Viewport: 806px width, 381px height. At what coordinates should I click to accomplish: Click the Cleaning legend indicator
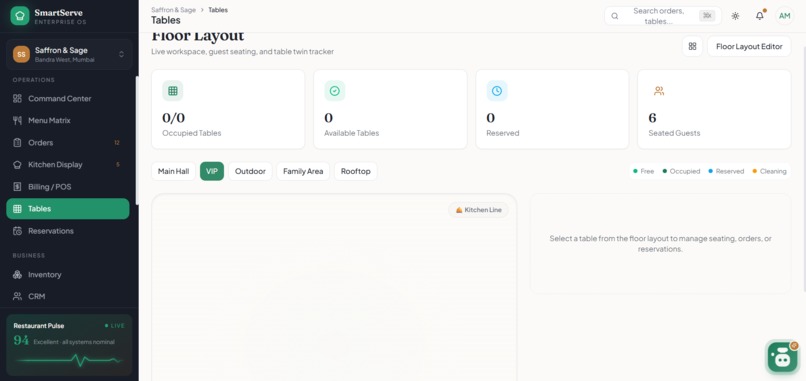pos(769,171)
